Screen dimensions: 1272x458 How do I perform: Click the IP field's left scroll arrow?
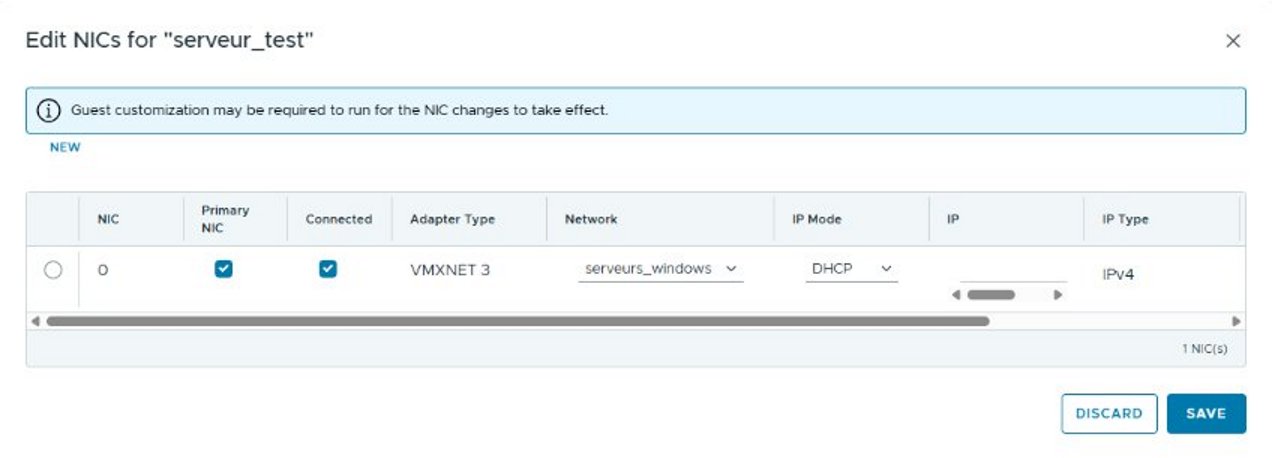coord(956,295)
